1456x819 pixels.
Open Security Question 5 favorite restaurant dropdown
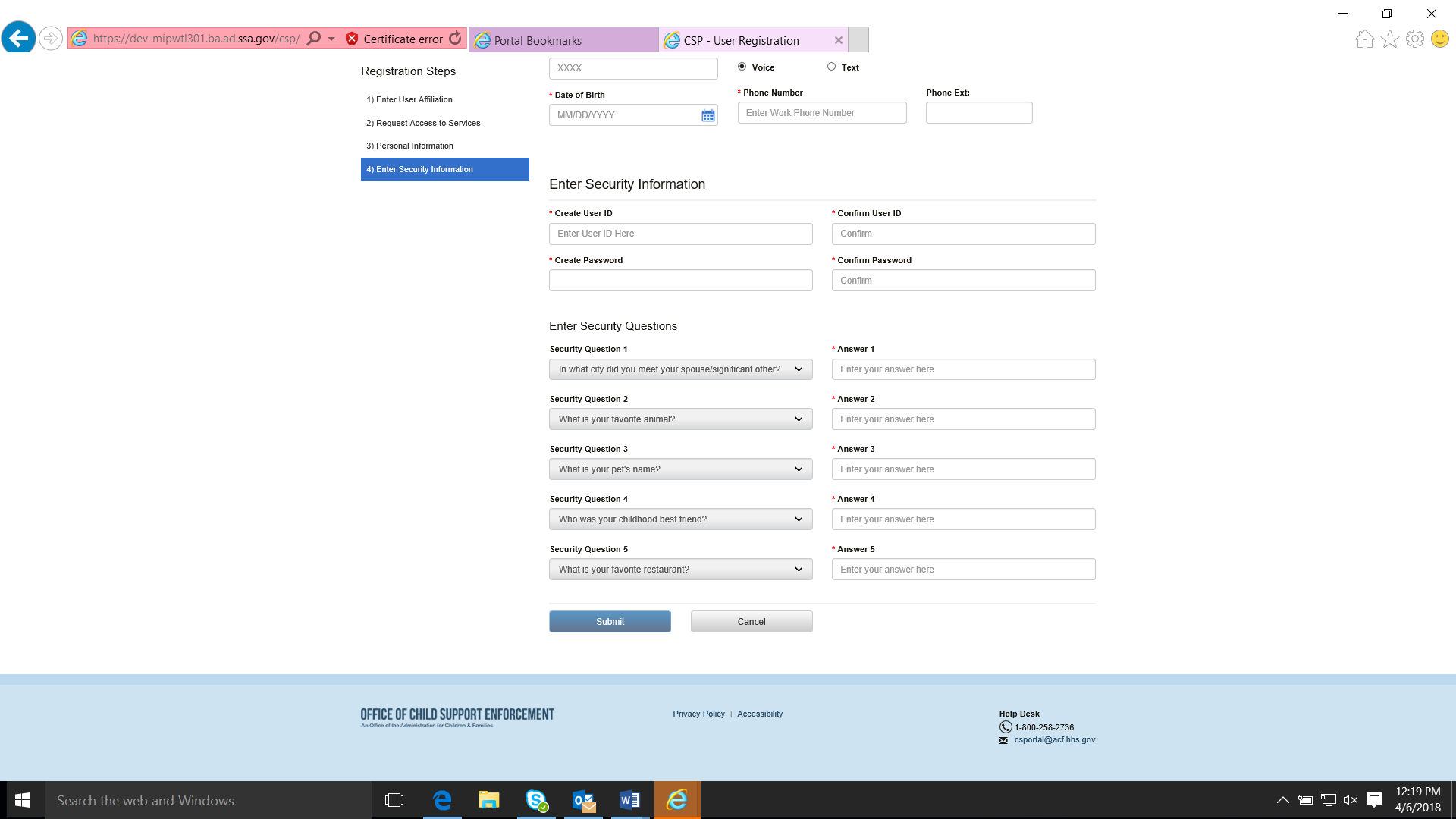[x=680, y=570]
